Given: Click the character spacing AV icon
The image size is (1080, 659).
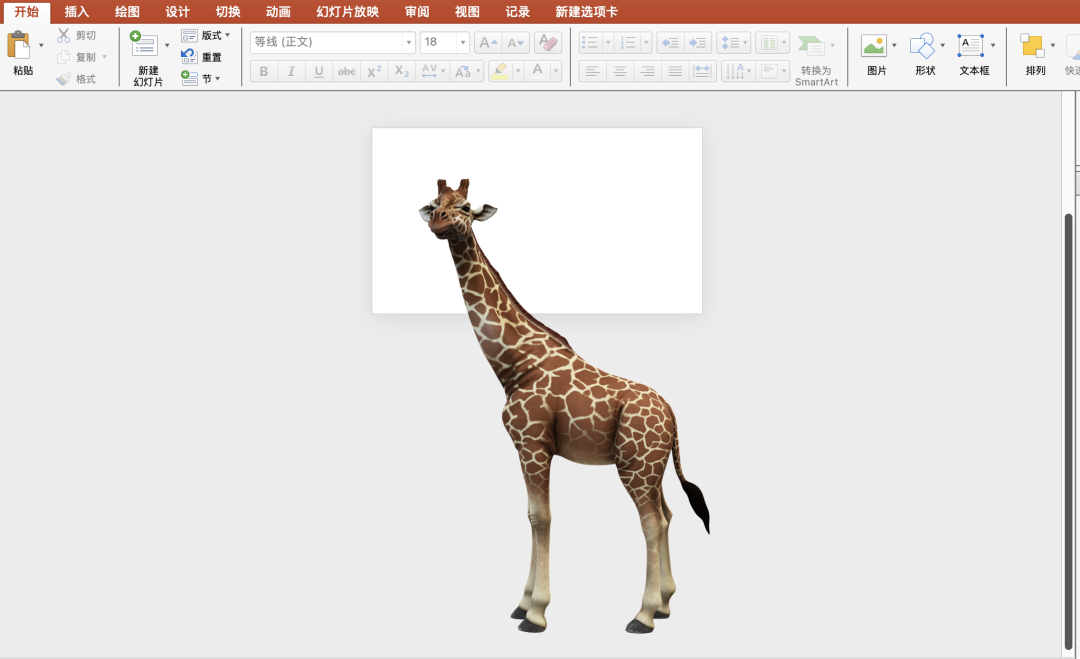Looking at the screenshot, I should point(429,71).
